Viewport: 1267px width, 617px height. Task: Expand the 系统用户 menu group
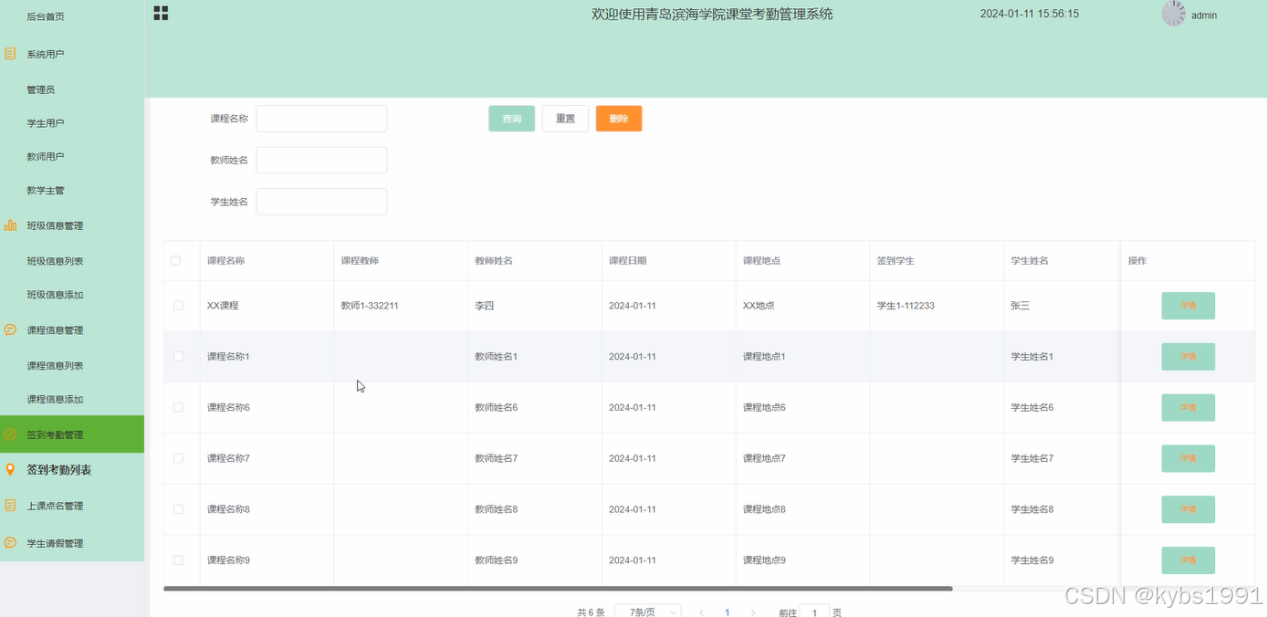pyautogui.click(x=72, y=54)
